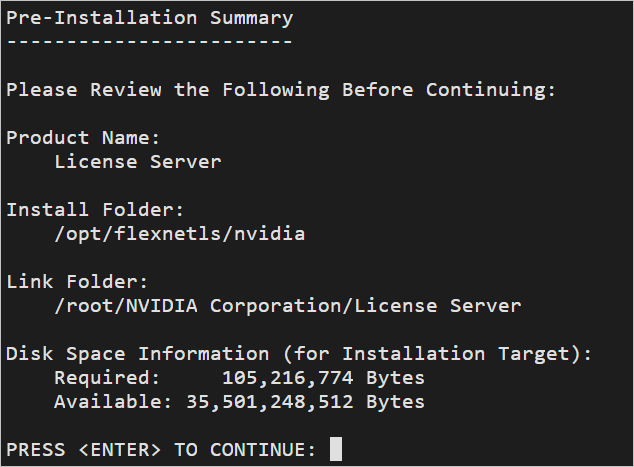The image size is (634, 467).
Task: Click the /opt/flexnetls/nvidia install path
Action: click(x=180, y=234)
